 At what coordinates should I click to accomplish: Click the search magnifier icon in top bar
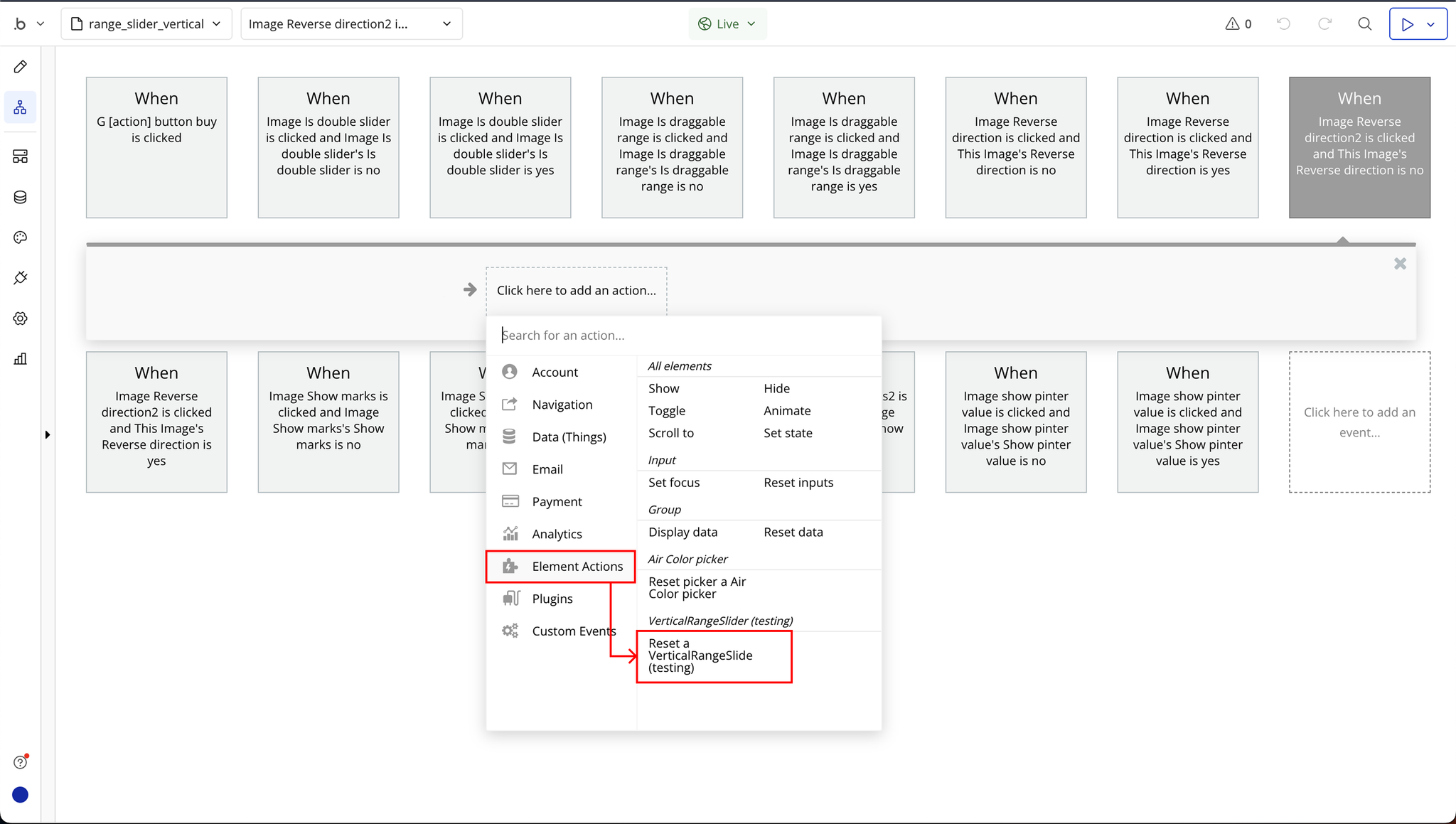pos(1364,24)
